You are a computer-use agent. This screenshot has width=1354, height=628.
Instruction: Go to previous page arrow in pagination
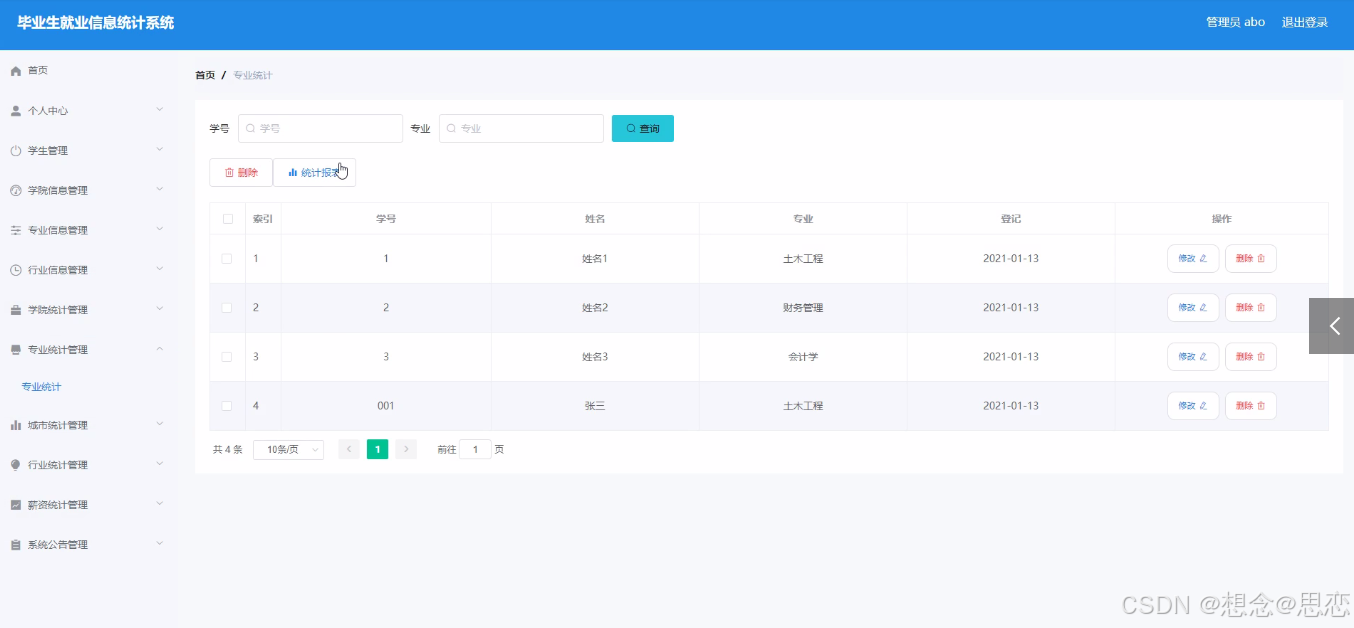pos(349,450)
